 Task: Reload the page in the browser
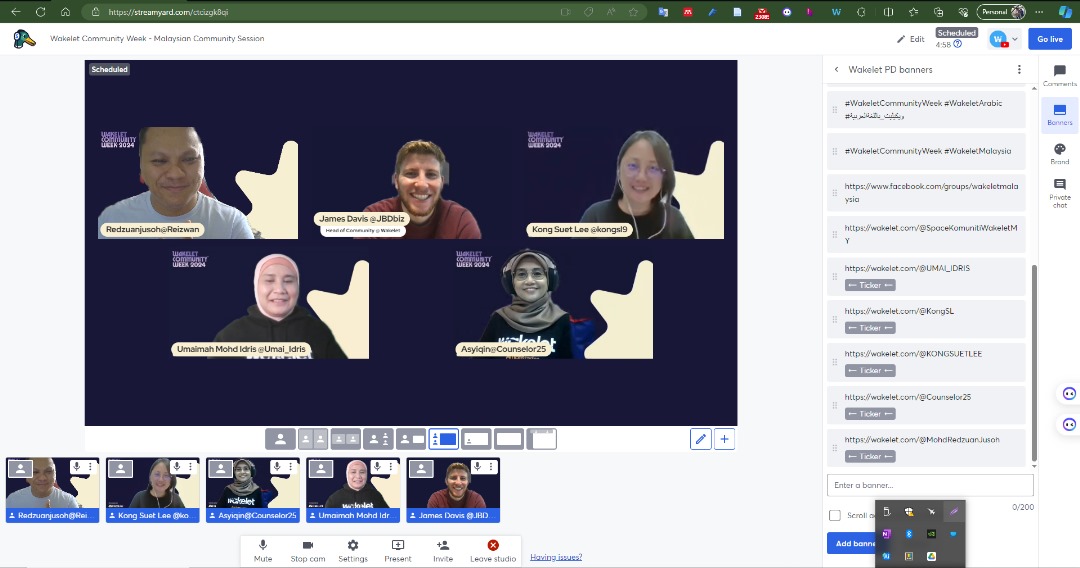41,12
